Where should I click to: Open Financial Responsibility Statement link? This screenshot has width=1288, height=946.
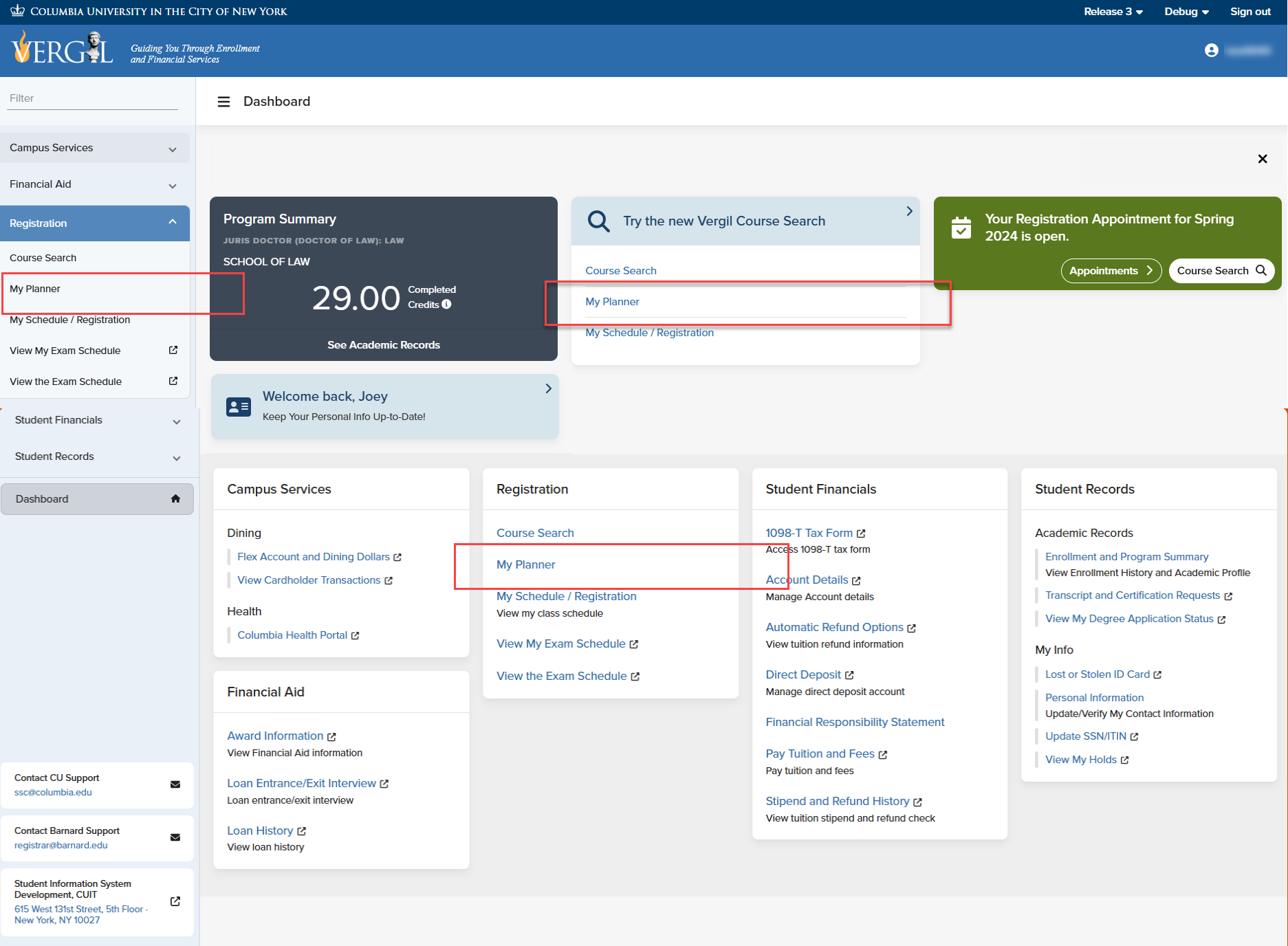point(855,722)
